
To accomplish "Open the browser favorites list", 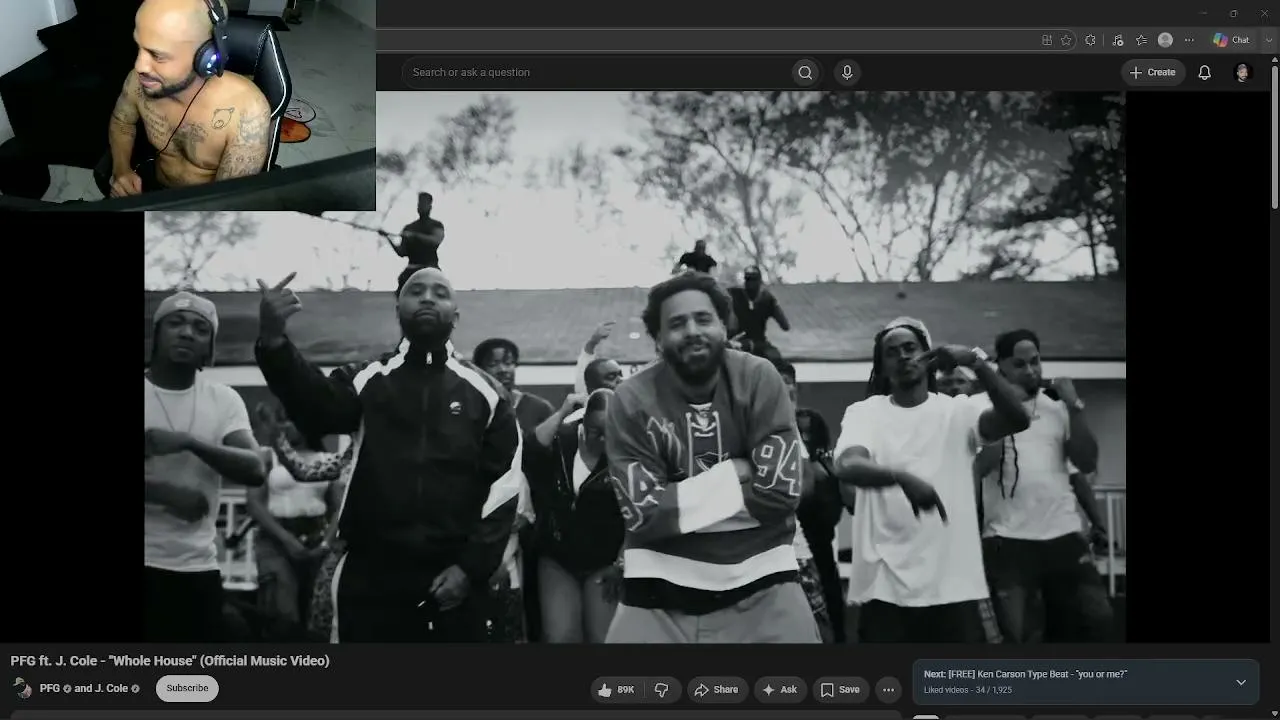I will (x=1141, y=40).
